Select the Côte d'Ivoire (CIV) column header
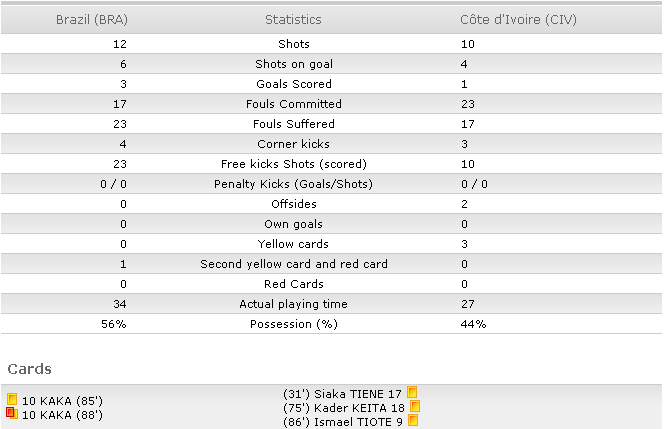Viewport: 664px width, 429px height. pyautogui.click(x=518, y=19)
